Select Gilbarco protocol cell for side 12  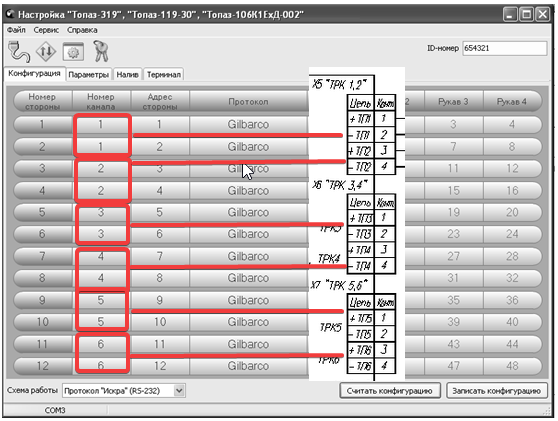(x=248, y=366)
